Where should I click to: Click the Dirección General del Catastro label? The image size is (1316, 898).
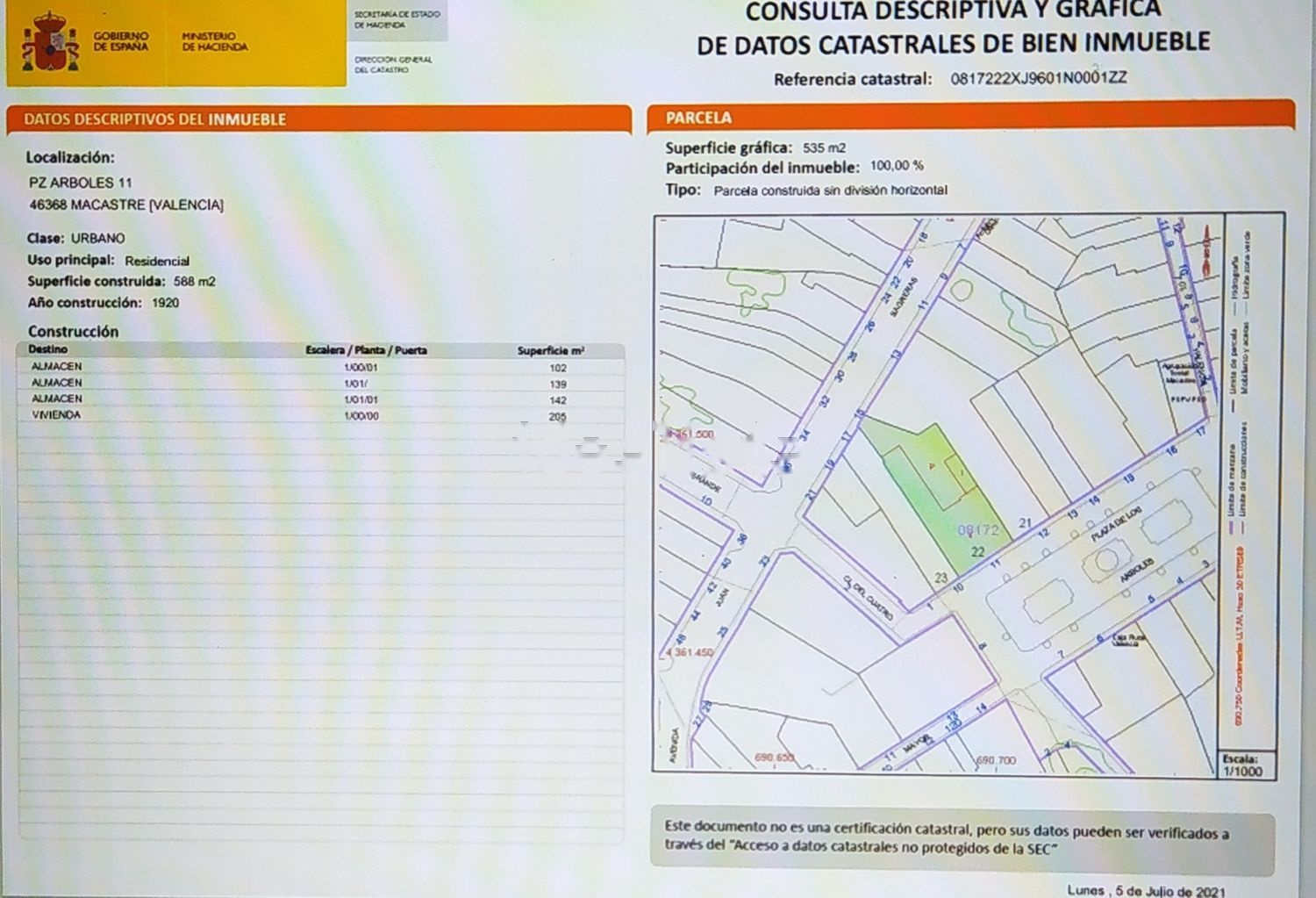pyautogui.click(x=393, y=64)
